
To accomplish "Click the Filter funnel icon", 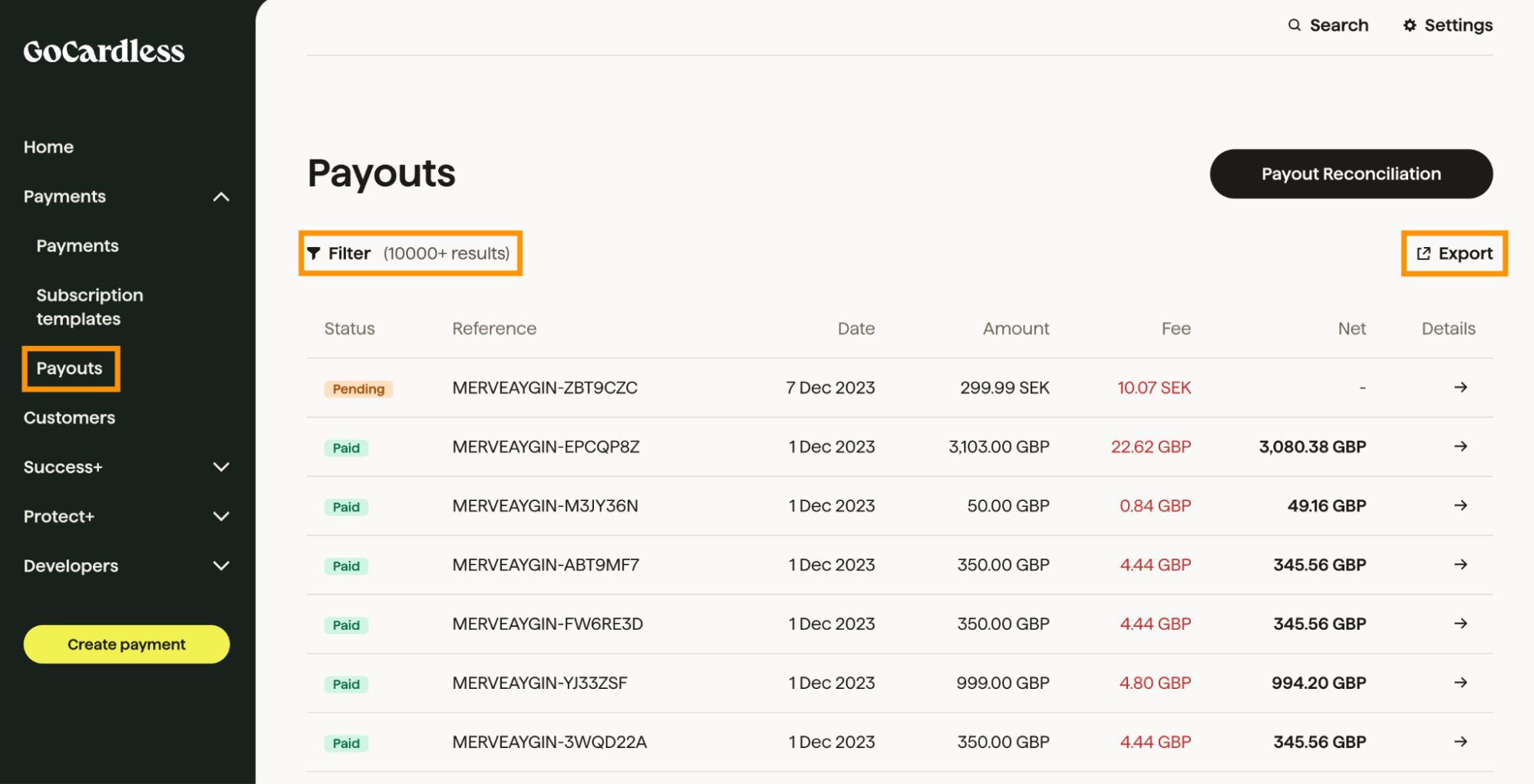I will pos(315,253).
